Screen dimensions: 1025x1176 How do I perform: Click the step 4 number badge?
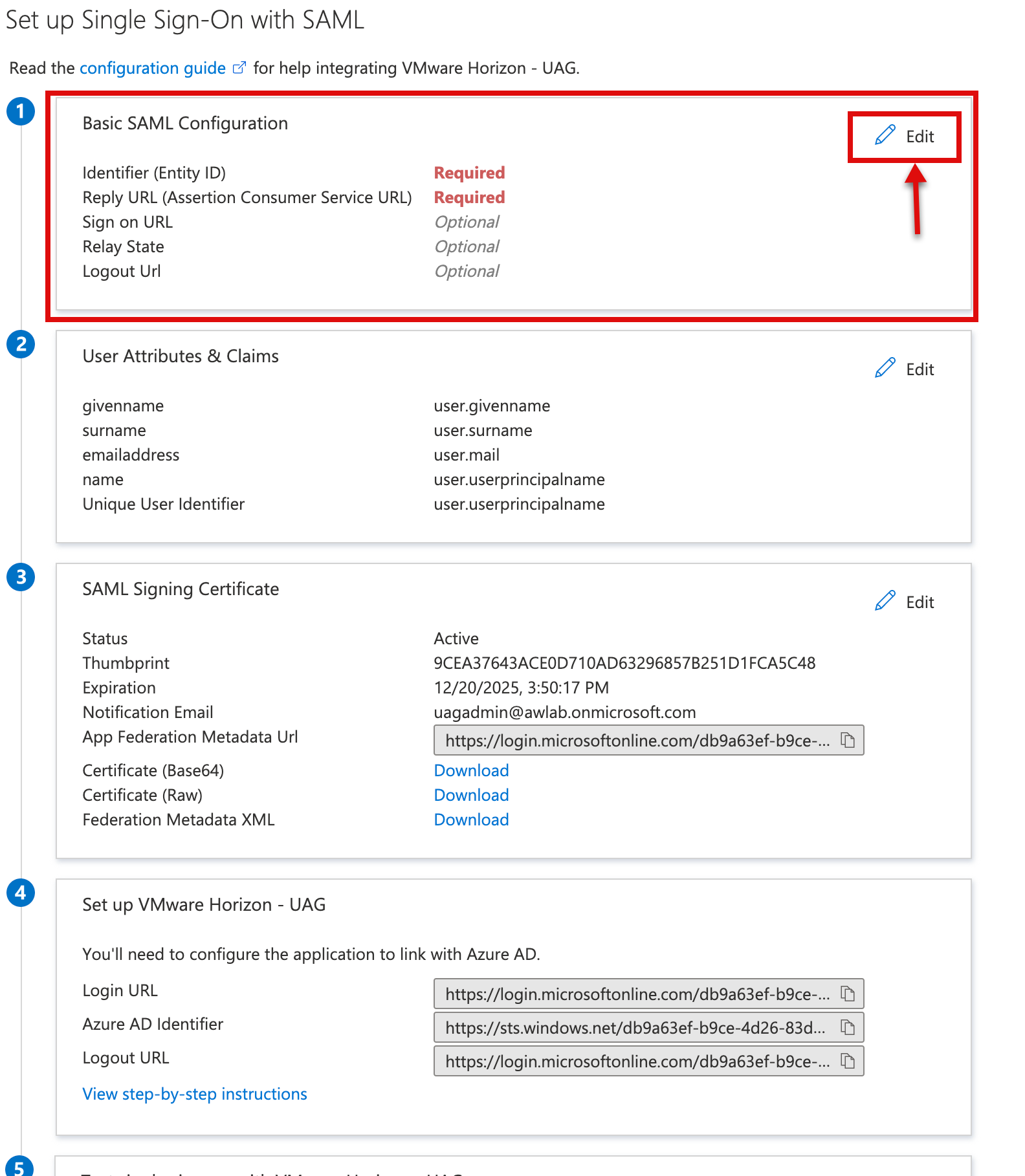point(21,893)
